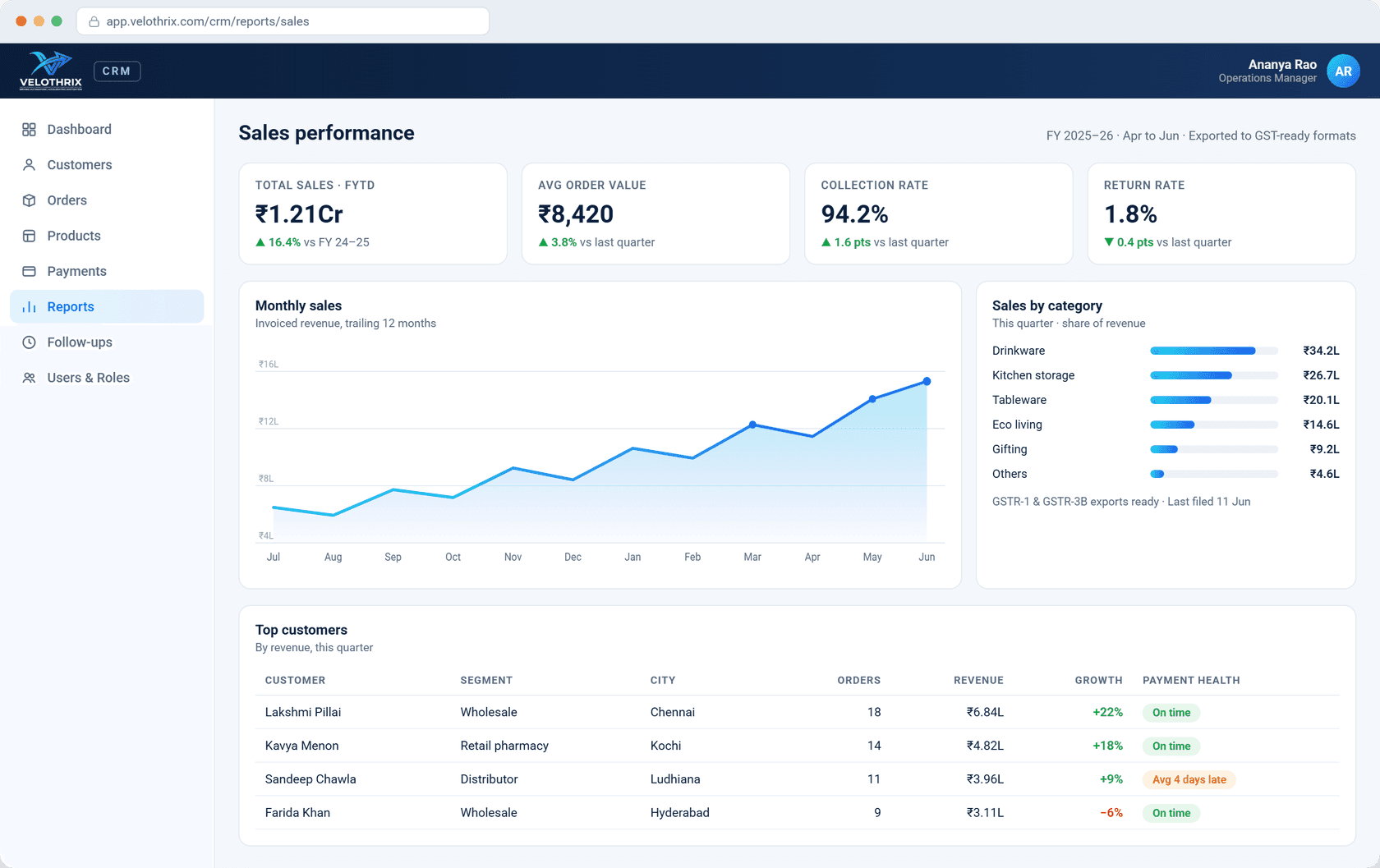This screenshot has width=1380, height=868.
Task: Click Kavya Menon's On time badge
Action: click(1171, 746)
